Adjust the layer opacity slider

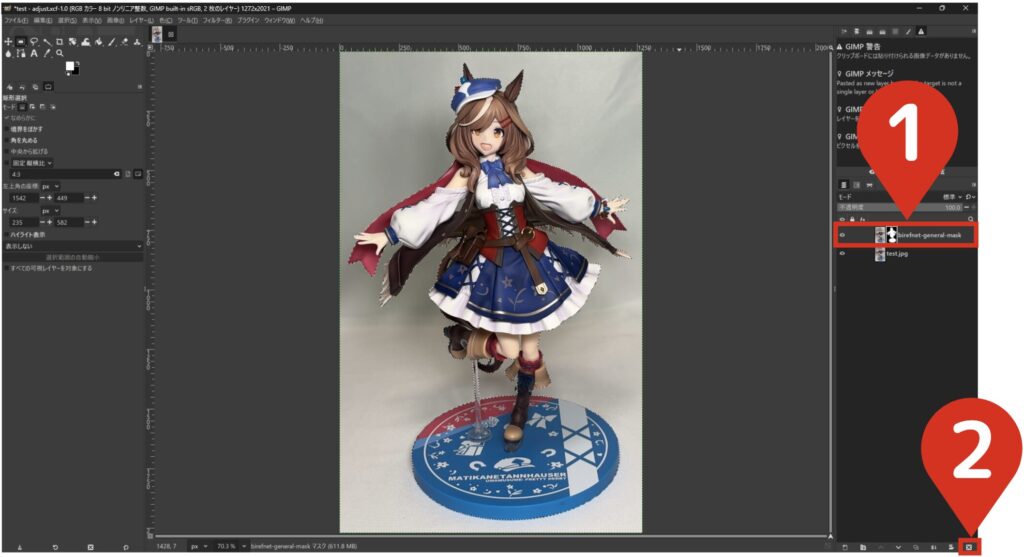click(900, 208)
